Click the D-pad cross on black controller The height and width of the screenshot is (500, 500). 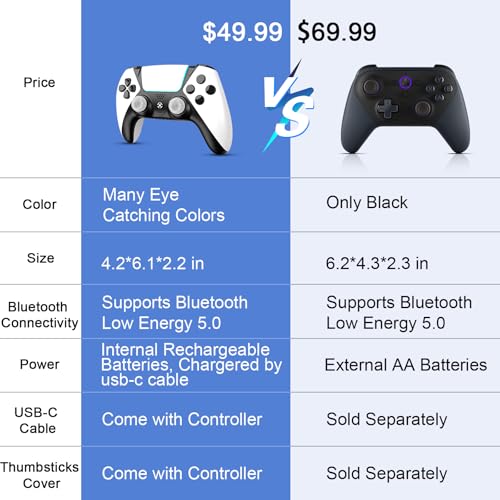point(387,108)
